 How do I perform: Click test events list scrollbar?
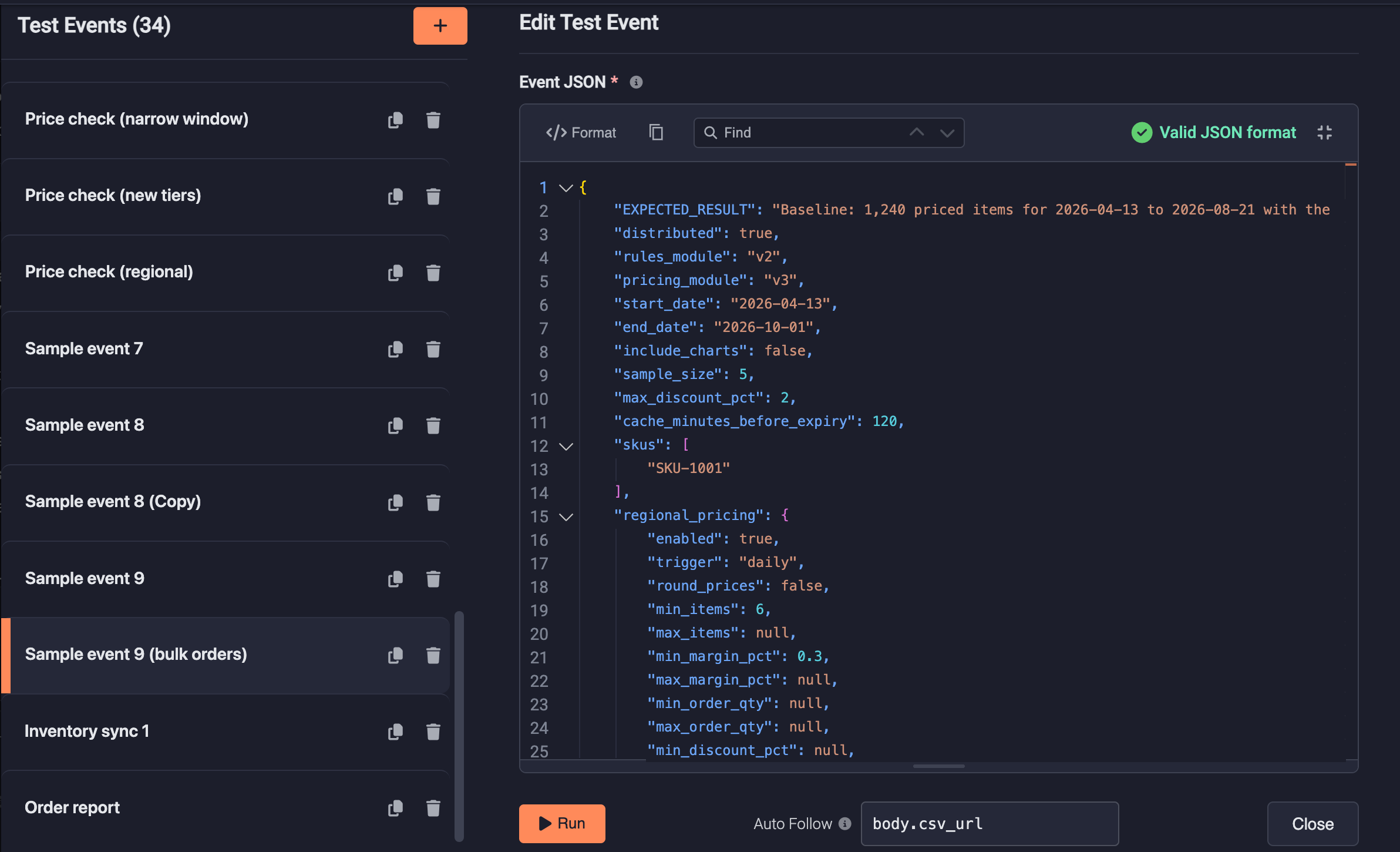[x=459, y=726]
